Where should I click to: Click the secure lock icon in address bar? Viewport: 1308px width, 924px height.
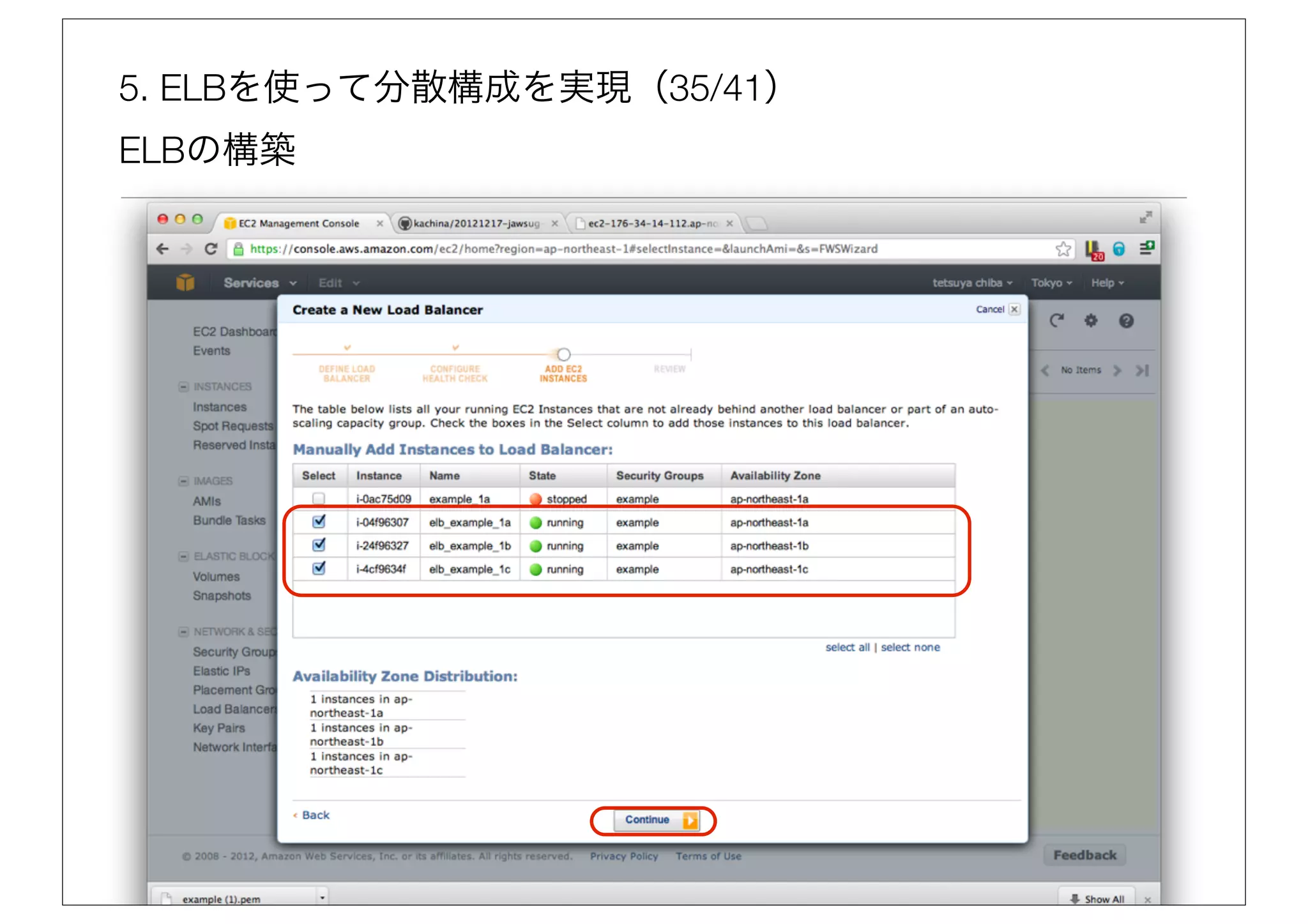coord(238,249)
